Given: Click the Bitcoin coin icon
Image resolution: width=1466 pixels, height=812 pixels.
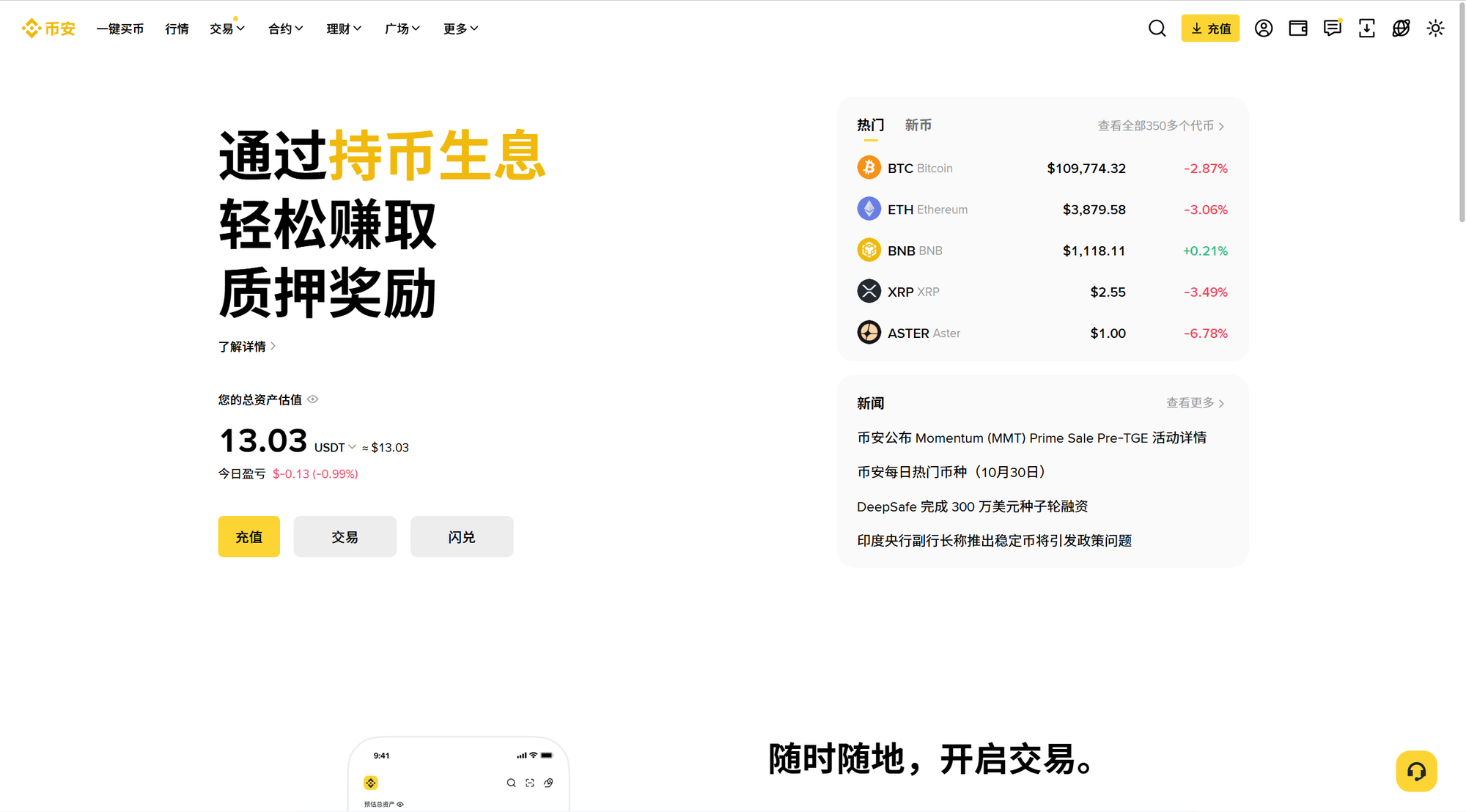Looking at the screenshot, I should 869,168.
